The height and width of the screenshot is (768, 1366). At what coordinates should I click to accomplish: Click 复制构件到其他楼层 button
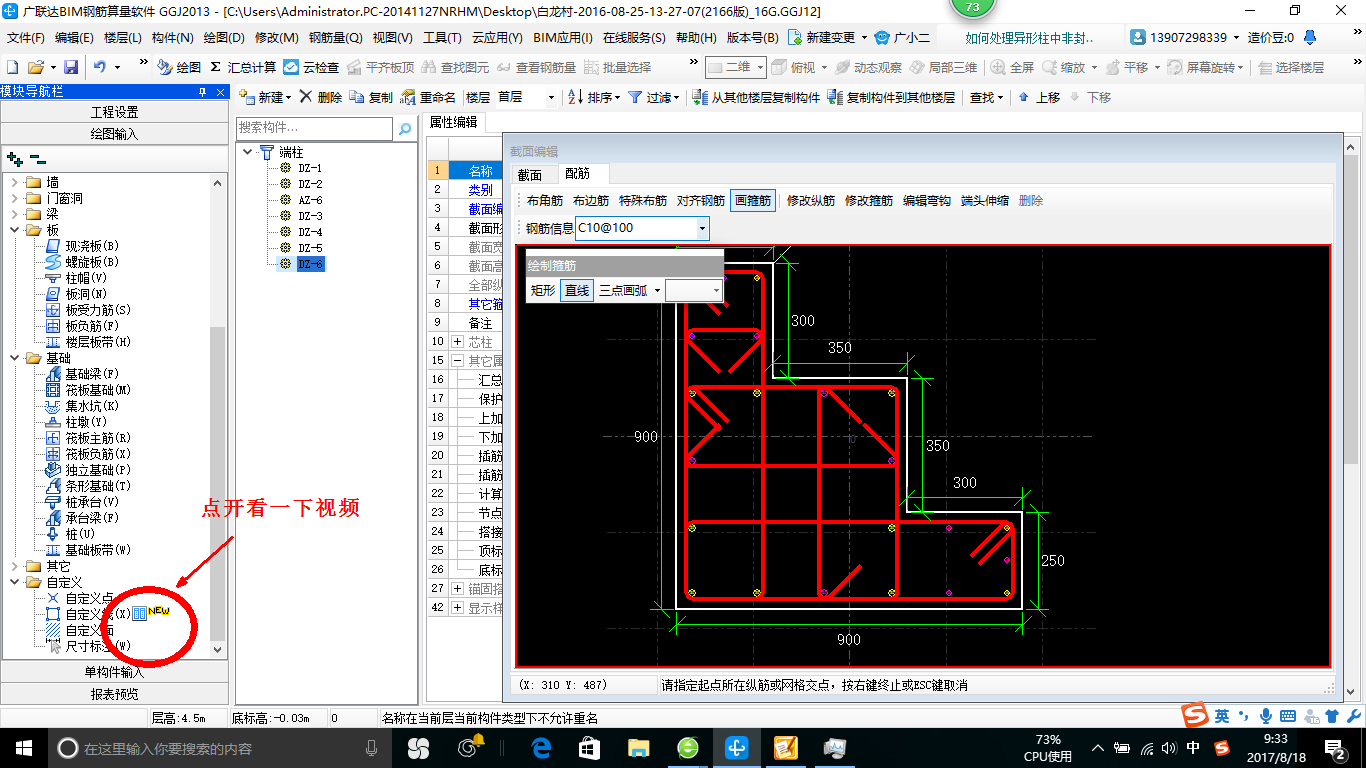(892, 97)
